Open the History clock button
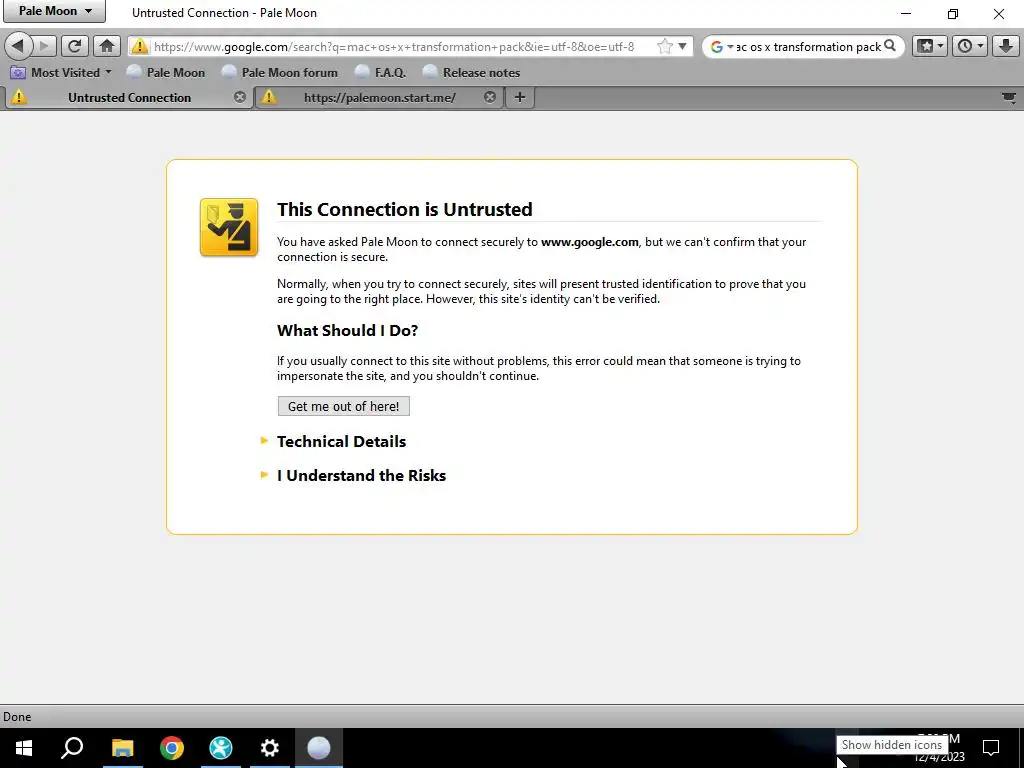Image resolution: width=1024 pixels, height=768 pixels. tap(965, 46)
